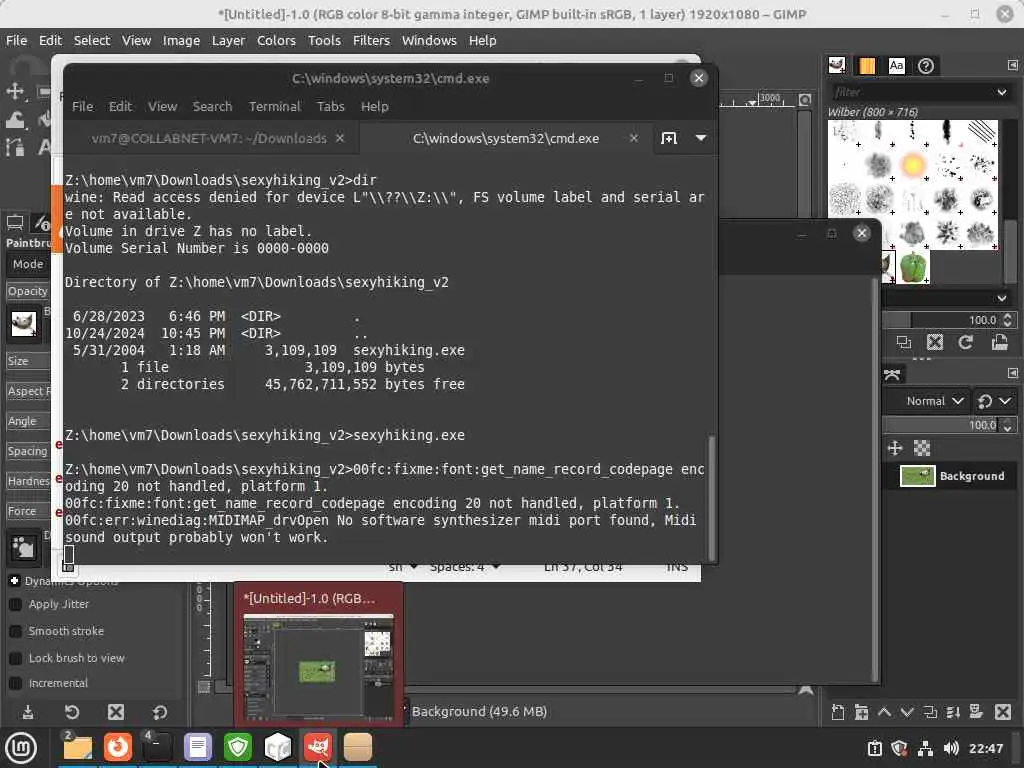Launch Firefox from the taskbar

[x=118, y=746]
